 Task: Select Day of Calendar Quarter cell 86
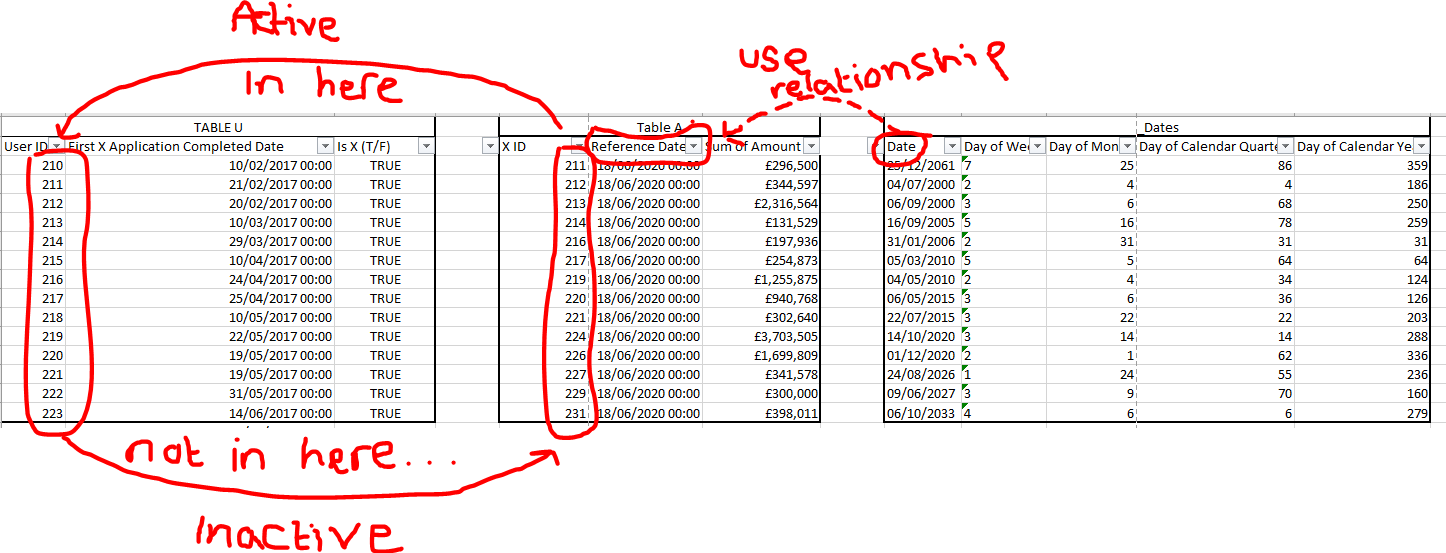click(x=1215, y=165)
